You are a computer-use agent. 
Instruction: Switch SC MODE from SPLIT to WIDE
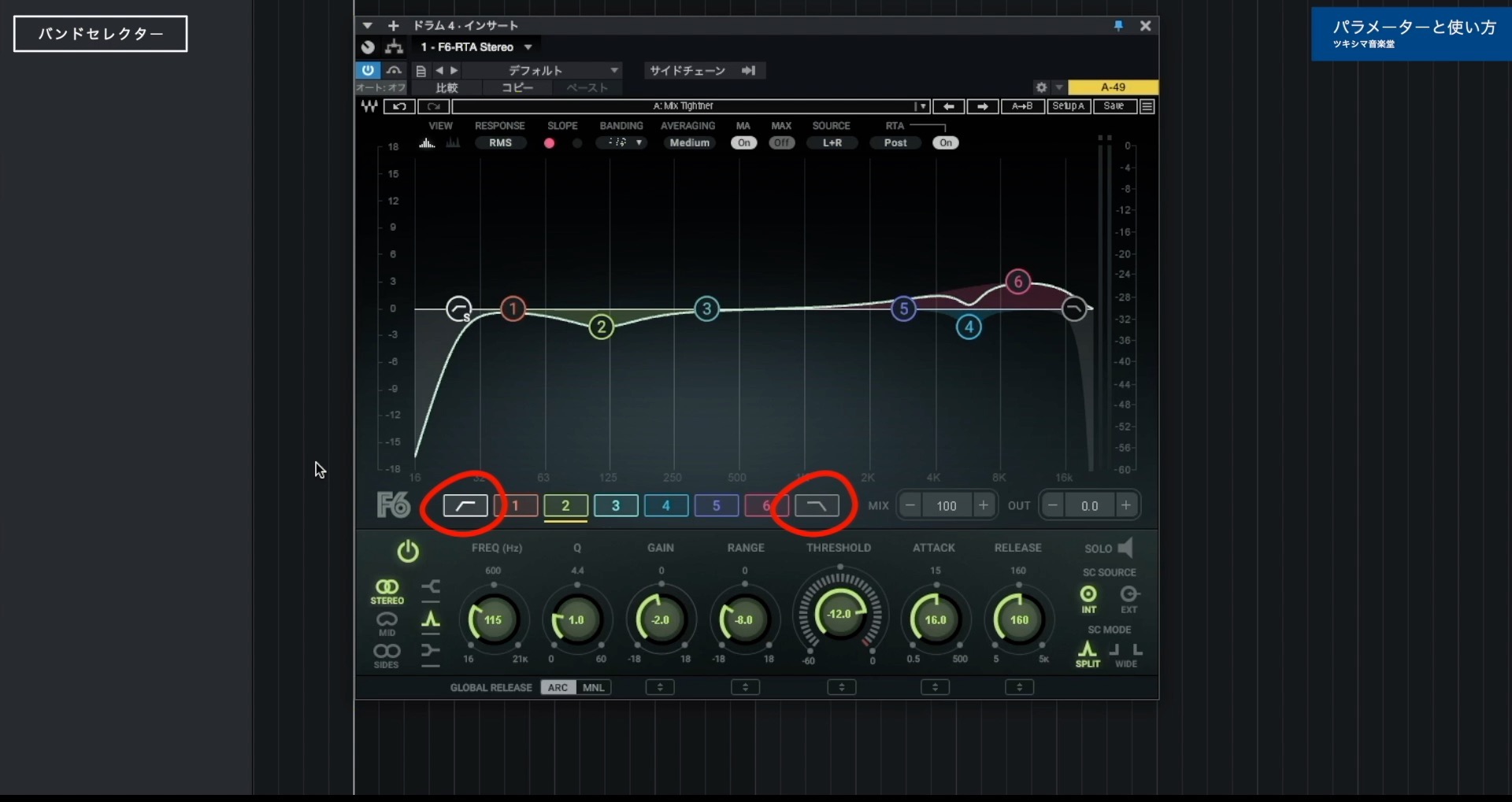[1128, 656]
